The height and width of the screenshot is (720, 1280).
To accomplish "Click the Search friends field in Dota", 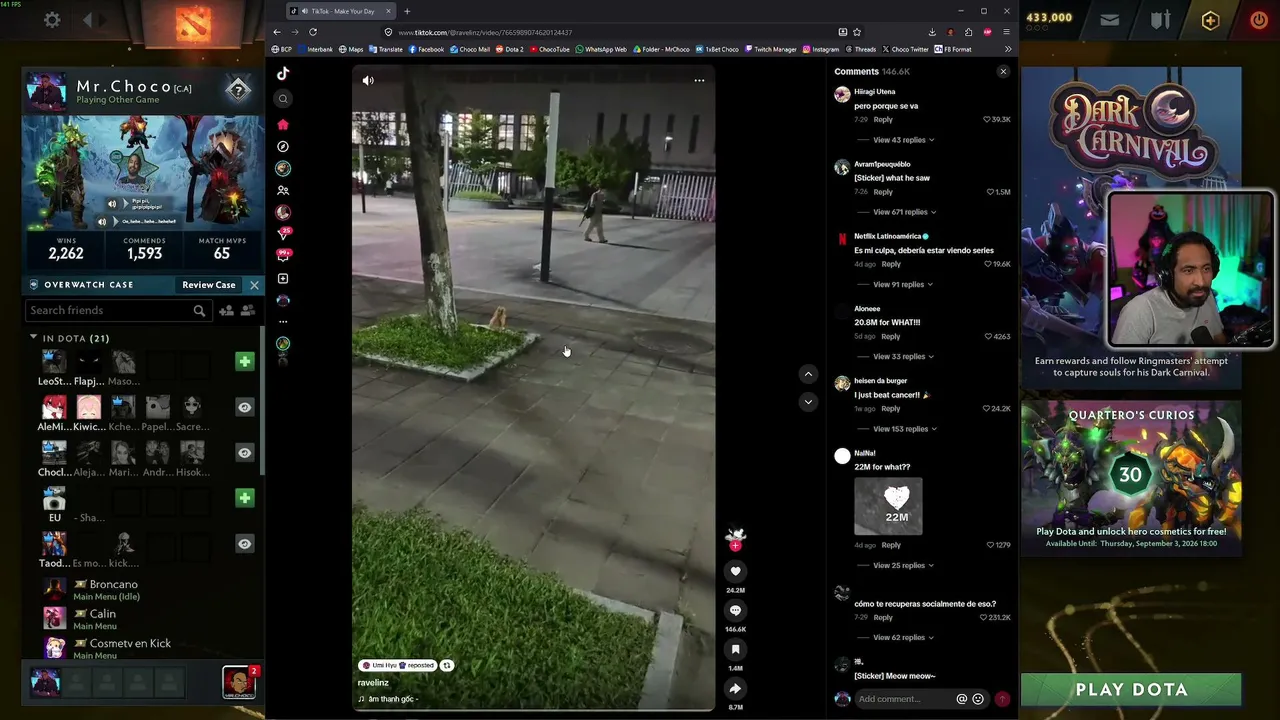I will tap(117, 311).
